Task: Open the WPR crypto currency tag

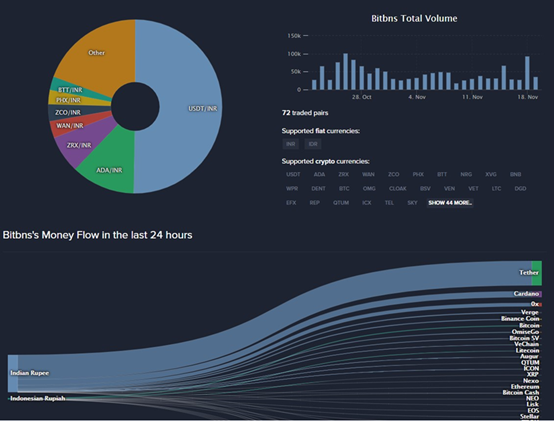Action: (292, 189)
